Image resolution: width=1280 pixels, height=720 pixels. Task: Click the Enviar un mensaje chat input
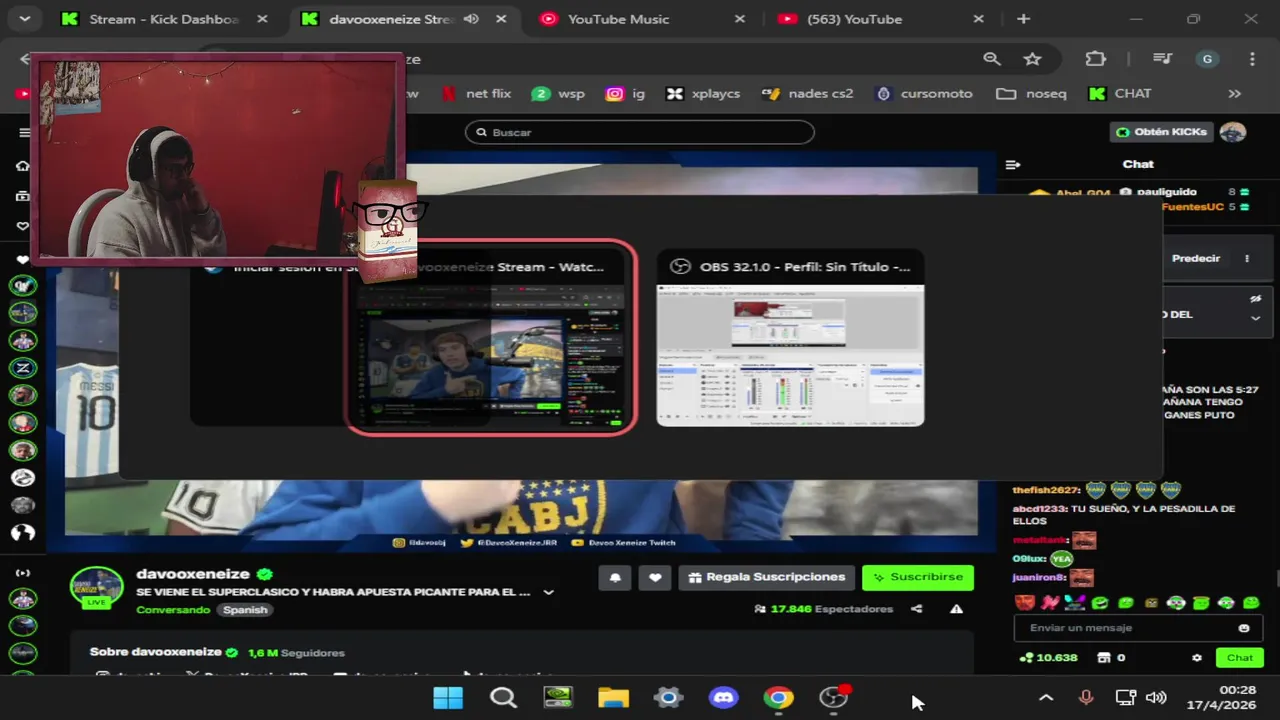(x=1137, y=628)
